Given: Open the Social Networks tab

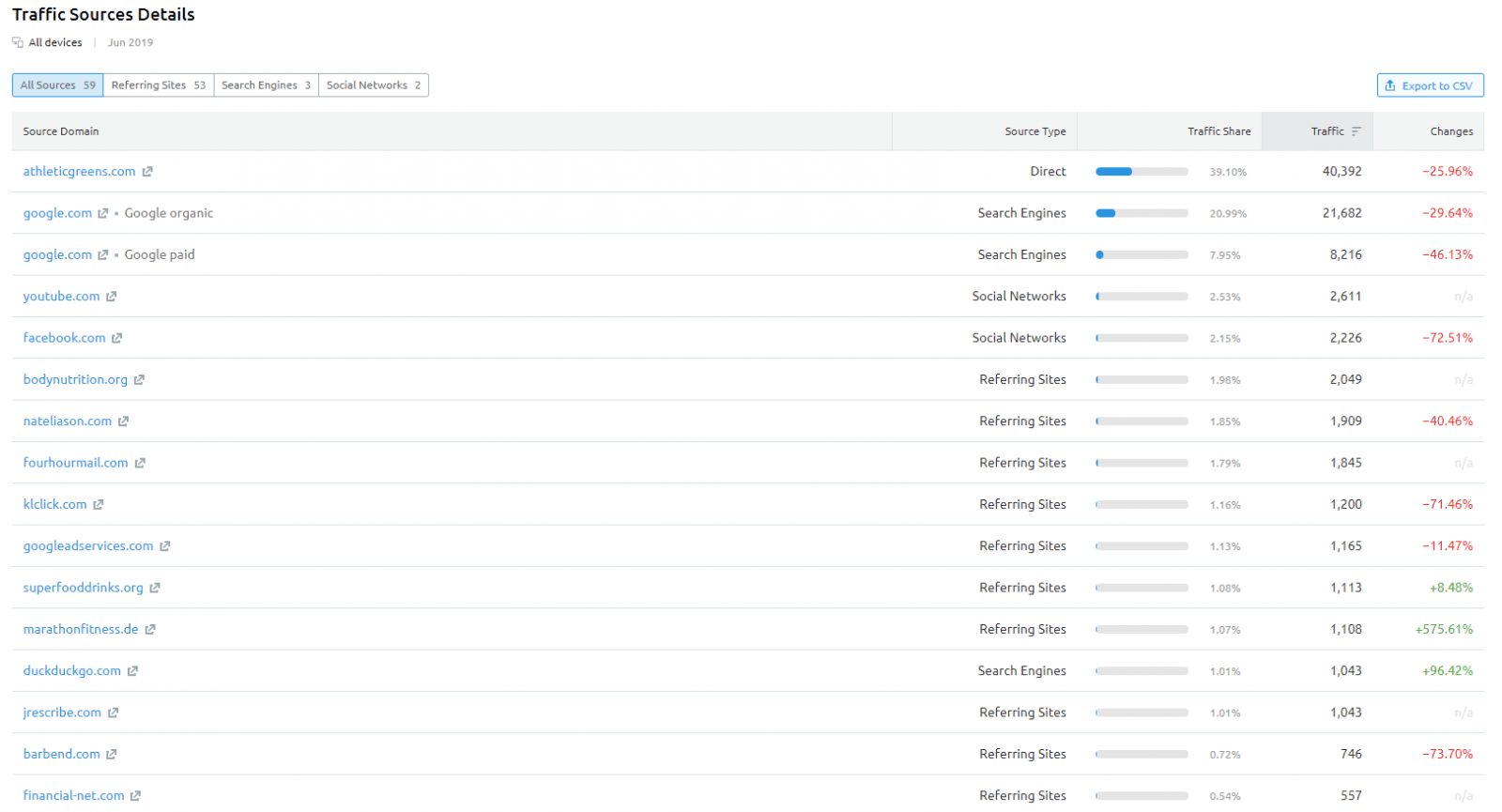Looking at the screenshot, I should [373, 85].
